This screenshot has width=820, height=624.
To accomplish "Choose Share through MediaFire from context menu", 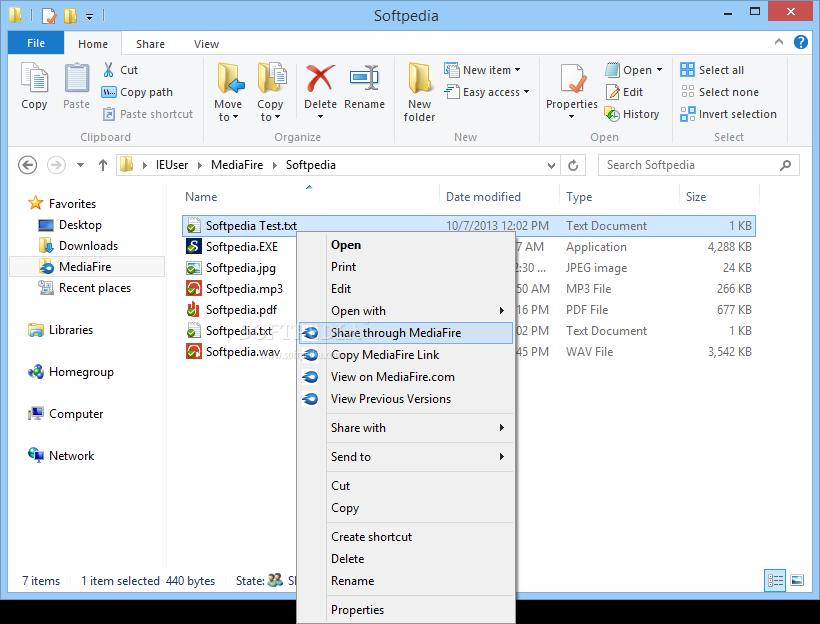I will pos(406,333).
